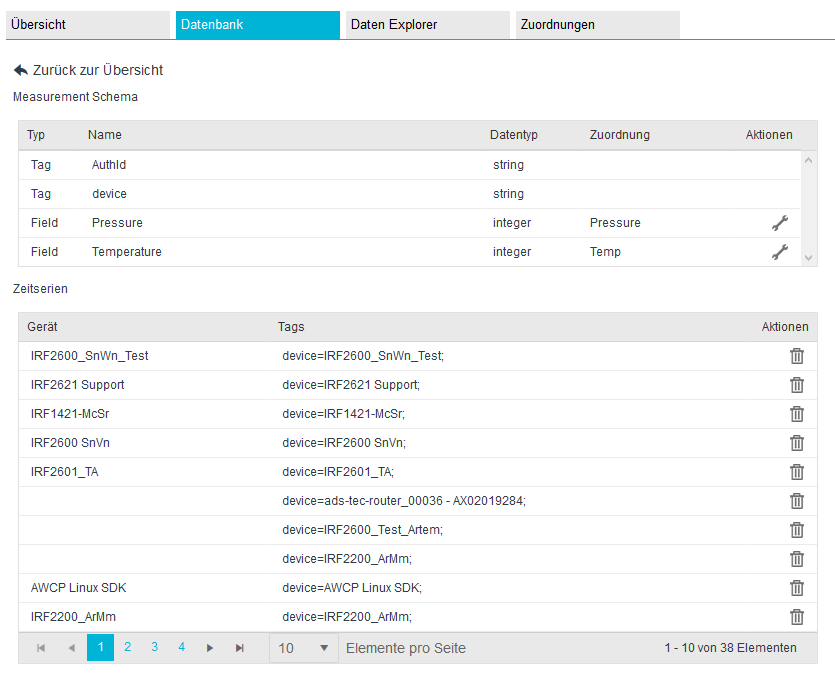This screenshot has height=684, width=835.
Task: Open the Übersicht tab
Action: tap(88, 25)
